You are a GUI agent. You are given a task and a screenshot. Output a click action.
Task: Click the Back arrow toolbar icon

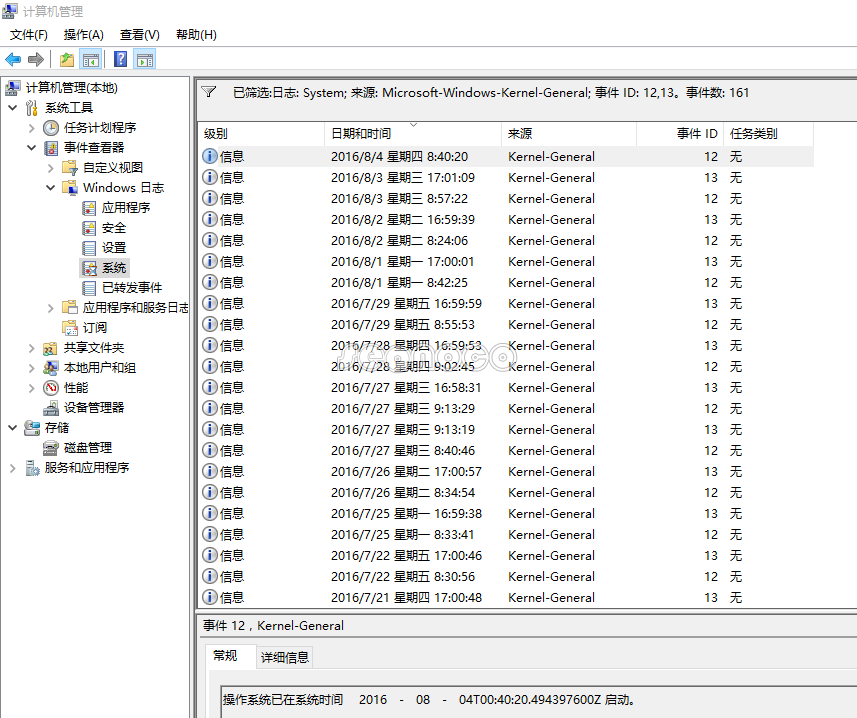[13, 60]
